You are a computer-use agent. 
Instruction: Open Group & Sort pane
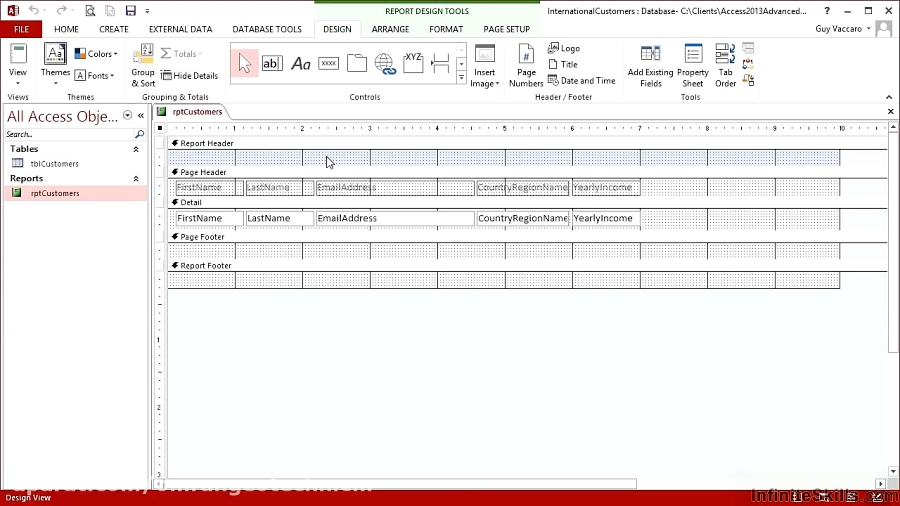point(143,66)
